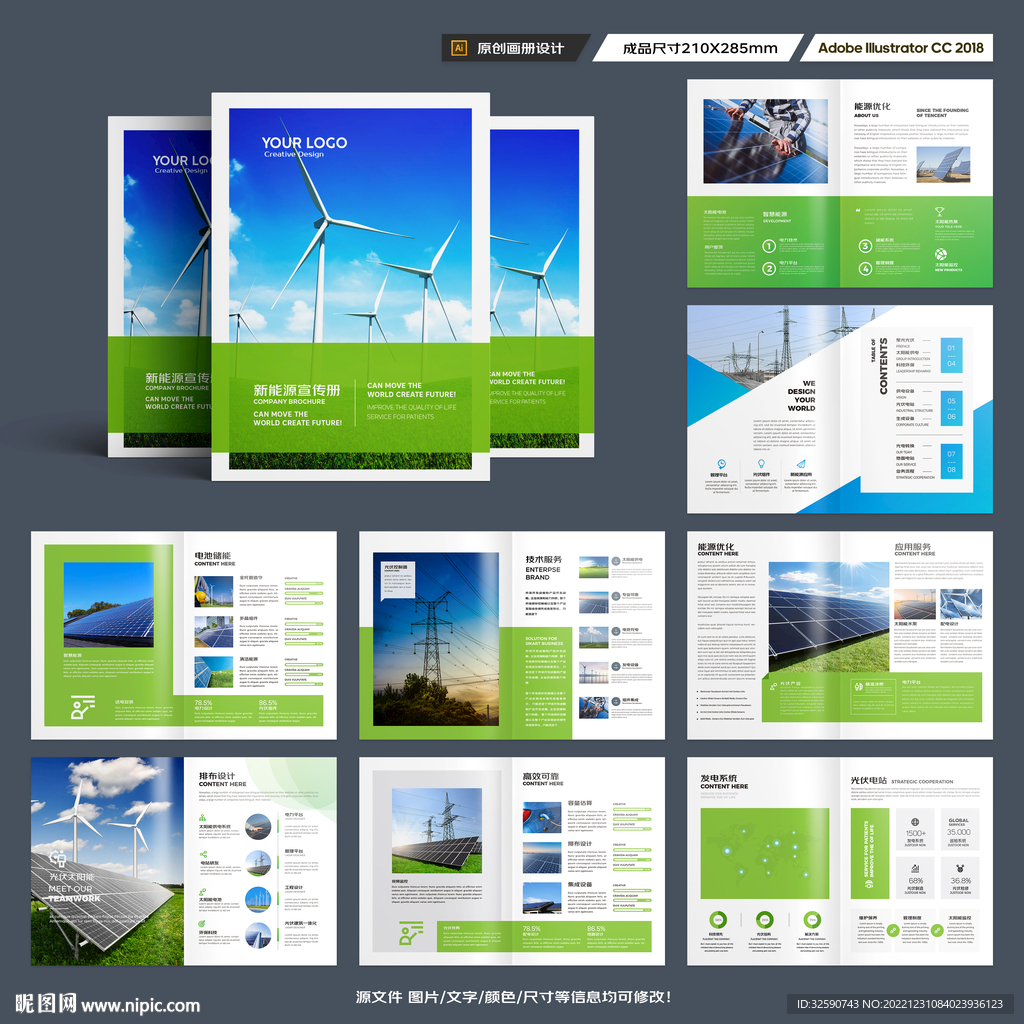Click the green list icon in 高效可靠 spread
The image size is (1024, 1024).
tap(411, 933)
